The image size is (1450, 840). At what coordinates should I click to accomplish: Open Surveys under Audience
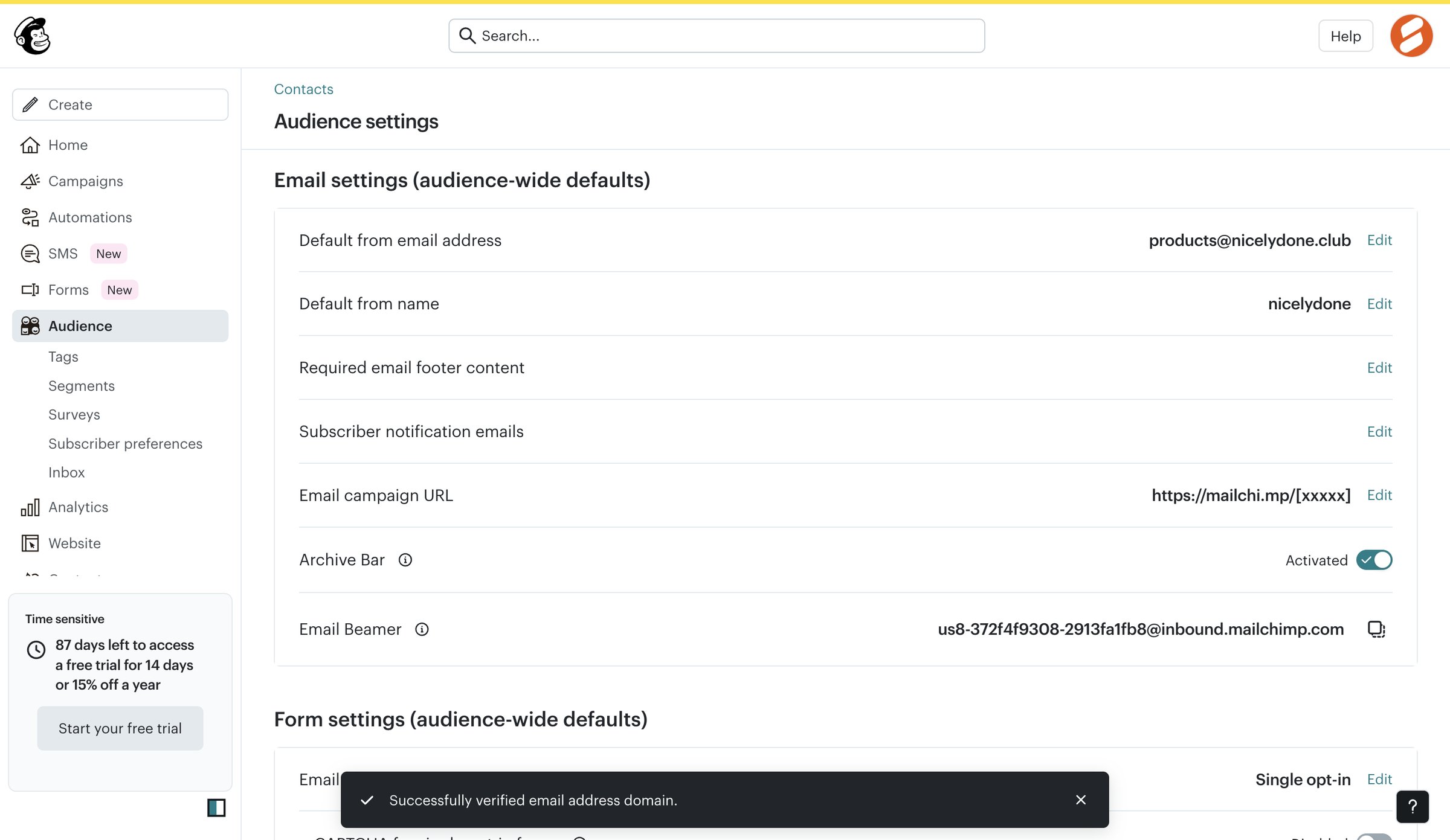[x=74, y=415]
